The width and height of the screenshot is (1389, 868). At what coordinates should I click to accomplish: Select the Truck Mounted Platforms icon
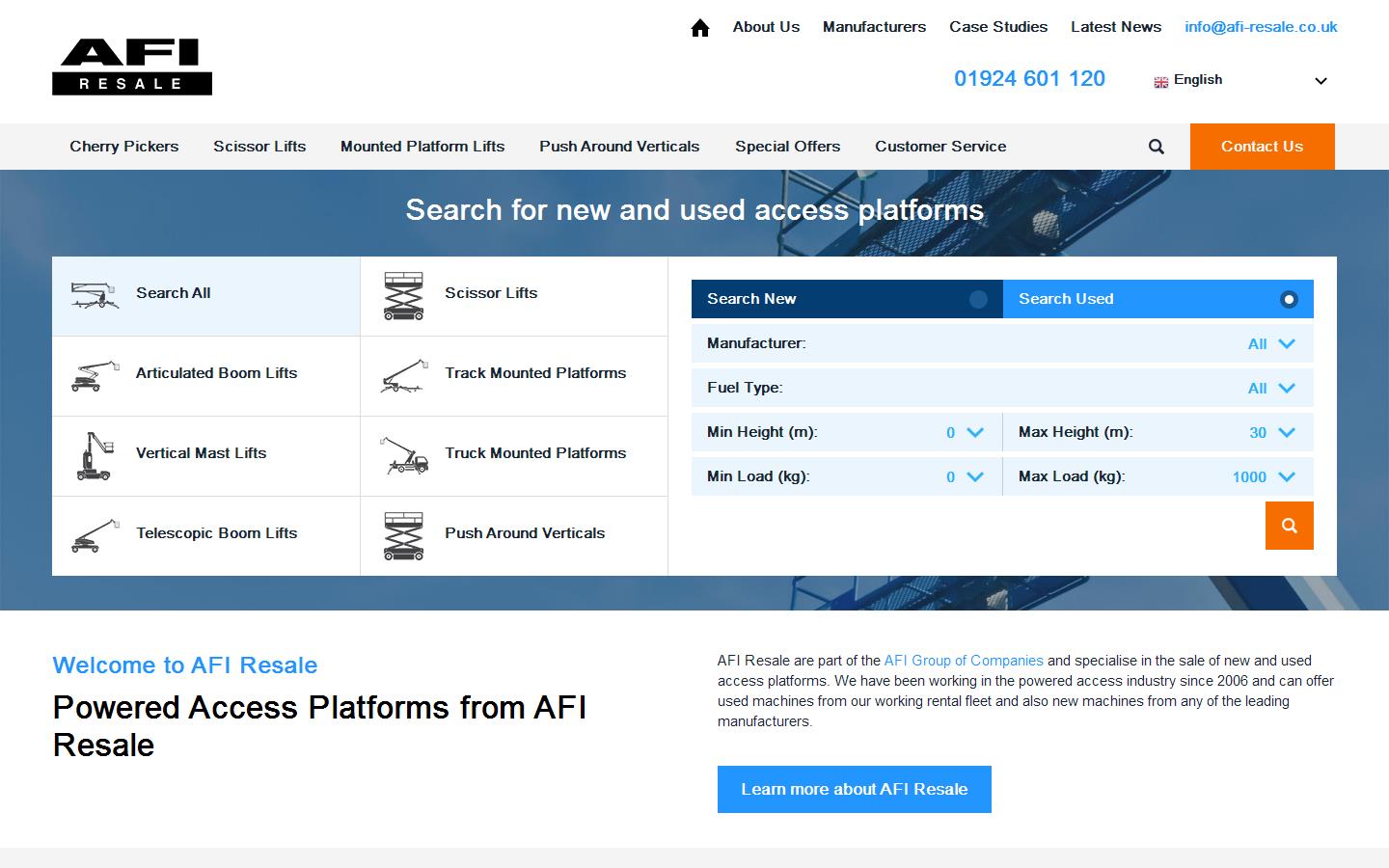pos(403,456)
